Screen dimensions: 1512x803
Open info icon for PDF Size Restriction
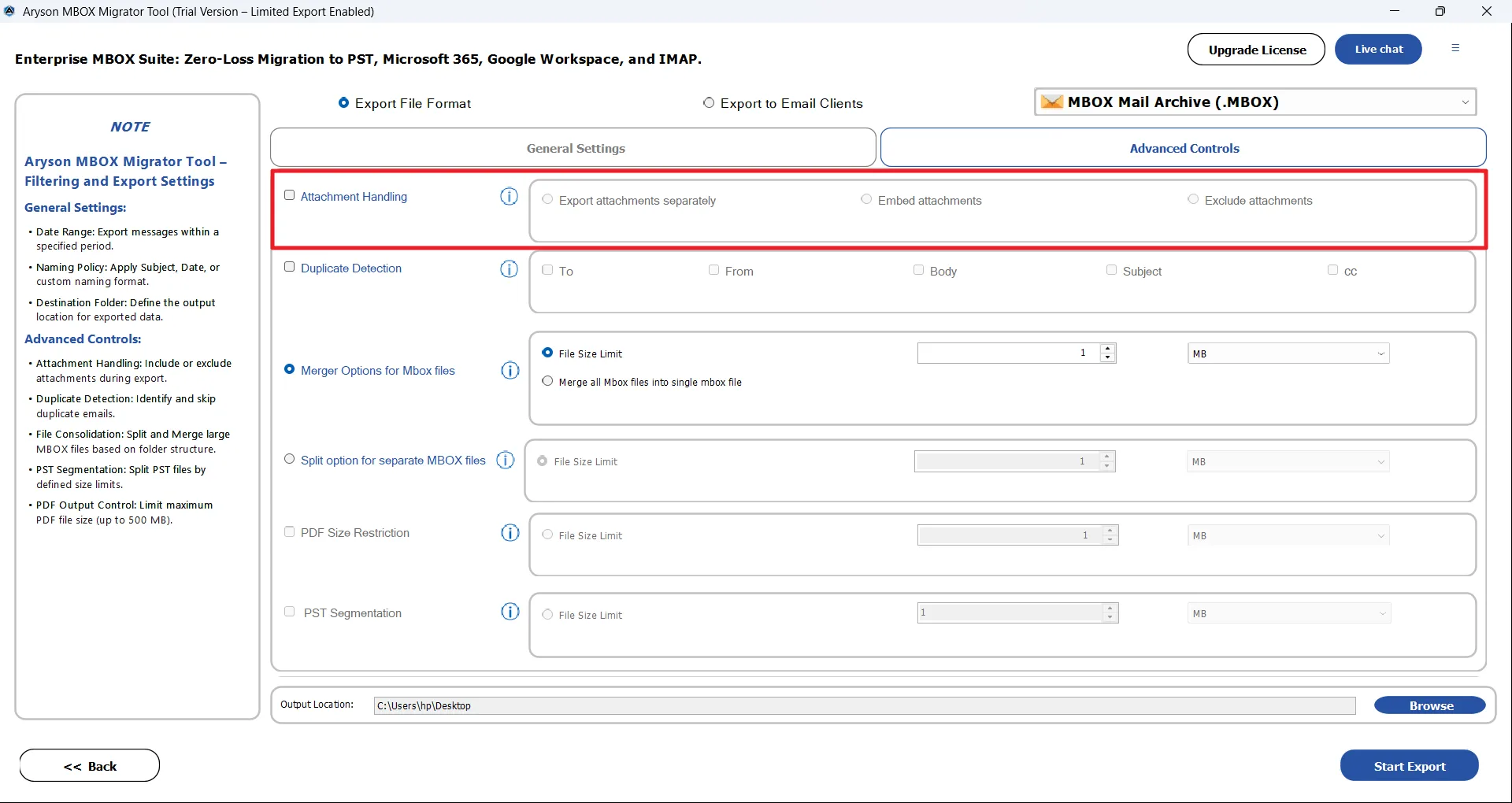pyautogui.click(x=510, y=533)
